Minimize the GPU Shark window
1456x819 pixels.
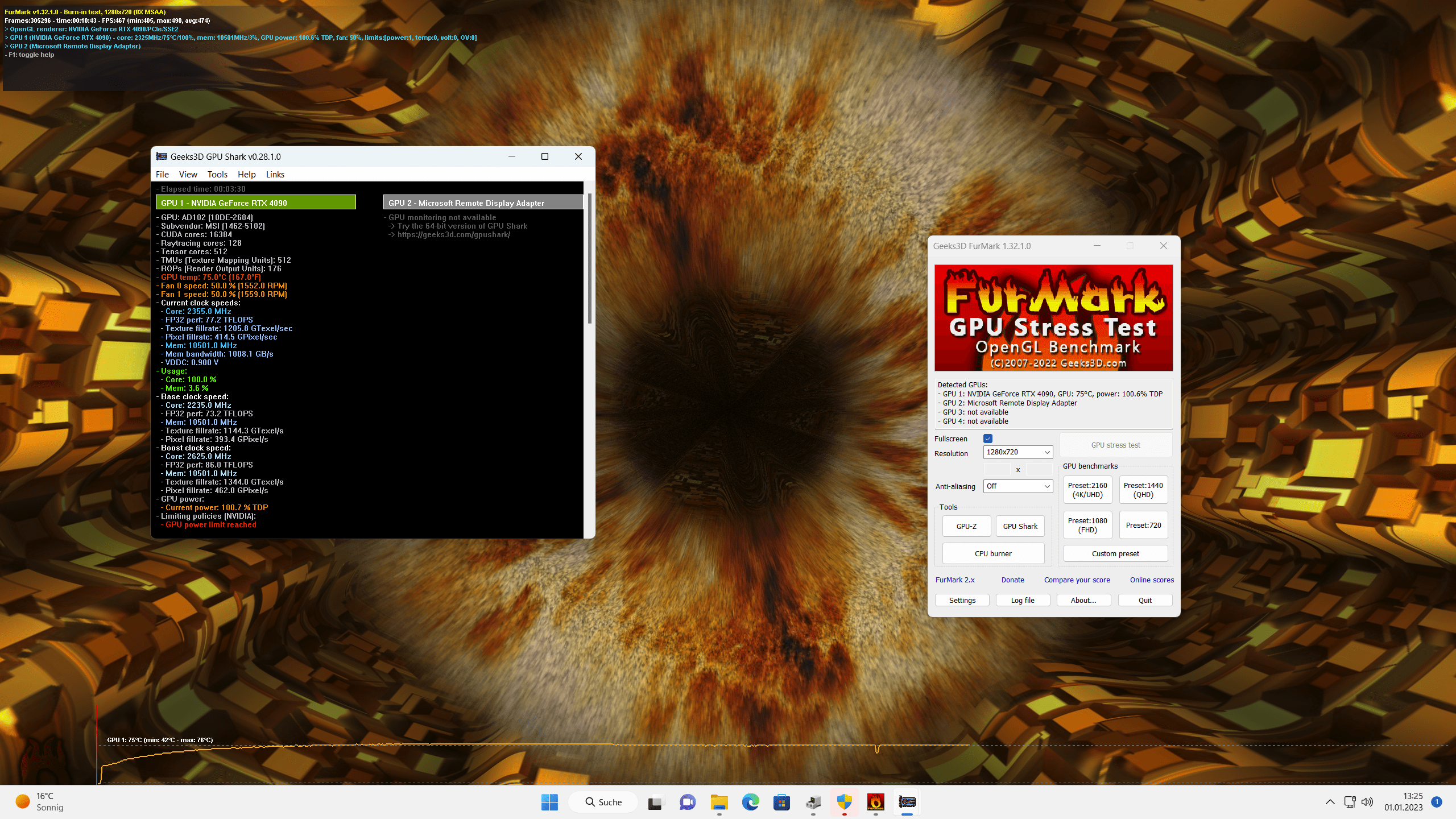point(512,156)
